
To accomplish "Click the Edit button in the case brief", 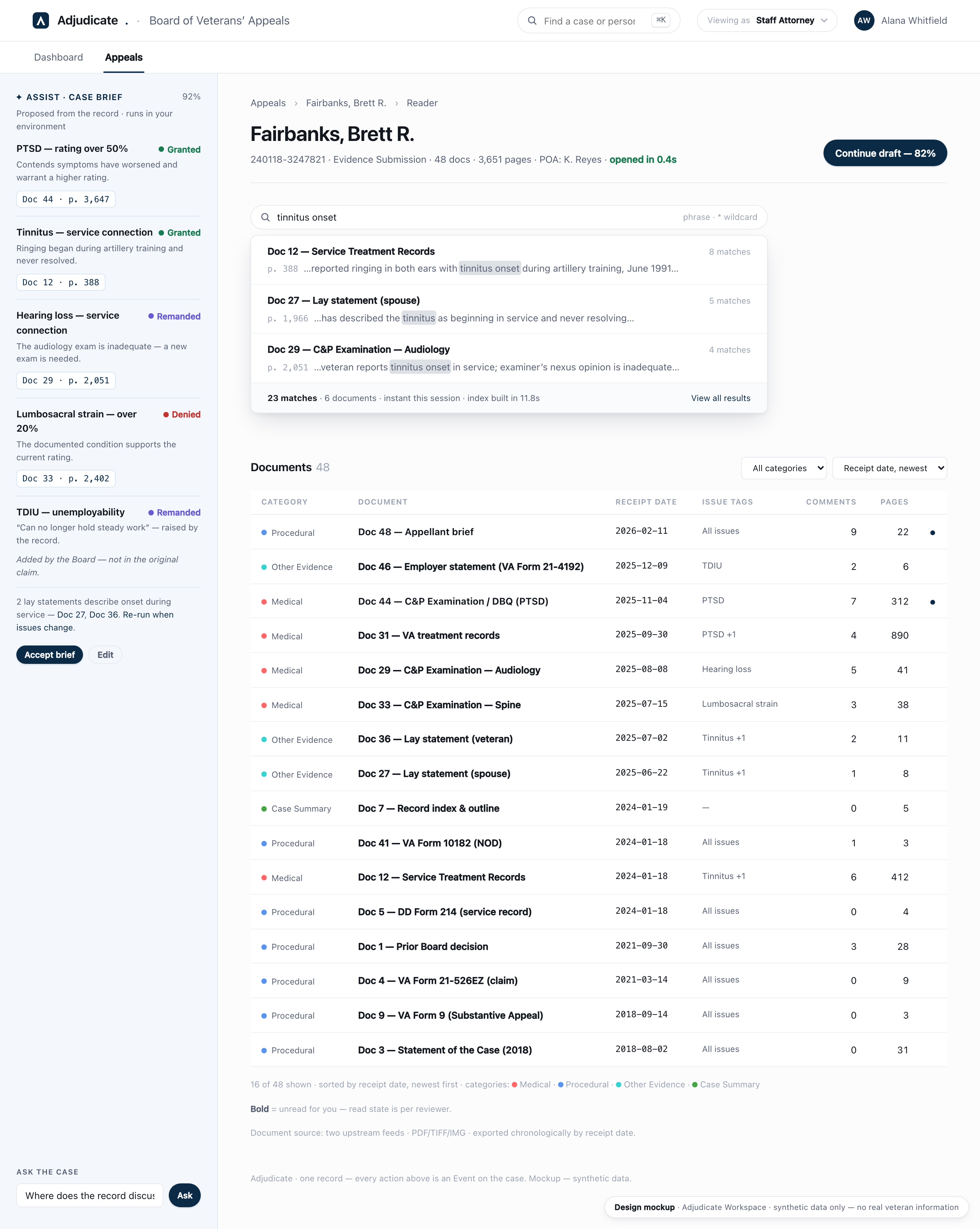I will (105, 655).
